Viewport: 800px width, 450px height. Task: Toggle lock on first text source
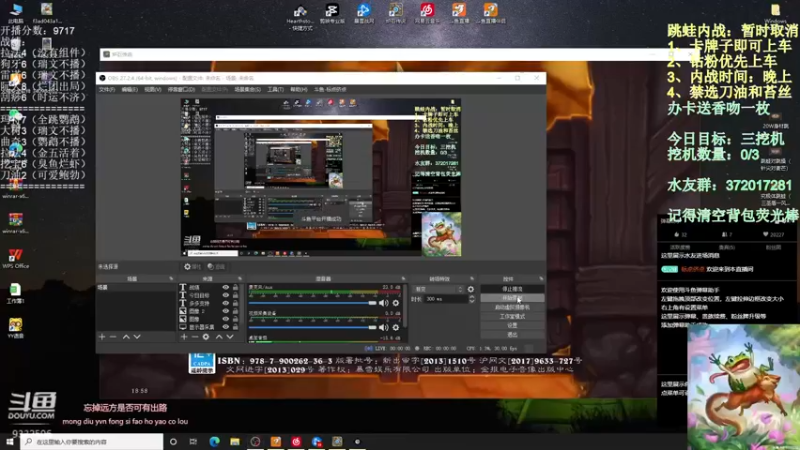[x=235, y=287]
